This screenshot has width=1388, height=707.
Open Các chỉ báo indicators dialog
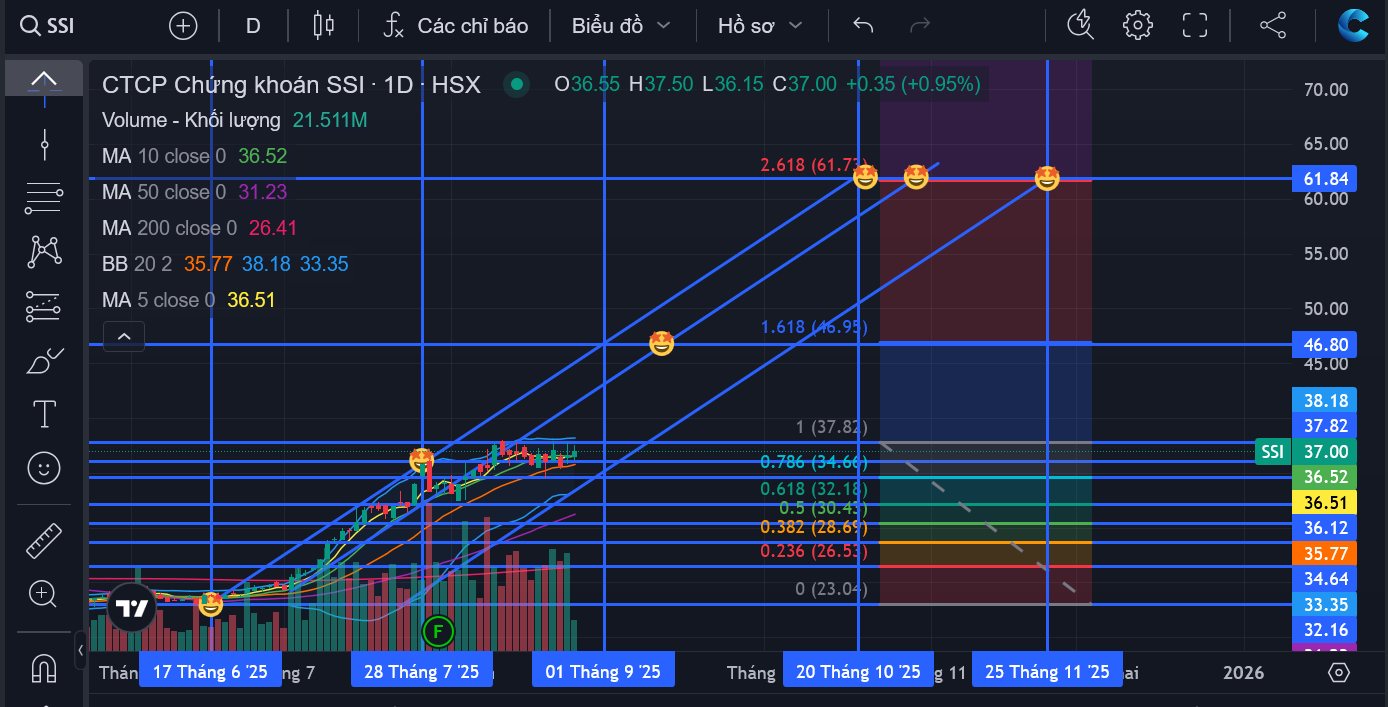point(455,26)
